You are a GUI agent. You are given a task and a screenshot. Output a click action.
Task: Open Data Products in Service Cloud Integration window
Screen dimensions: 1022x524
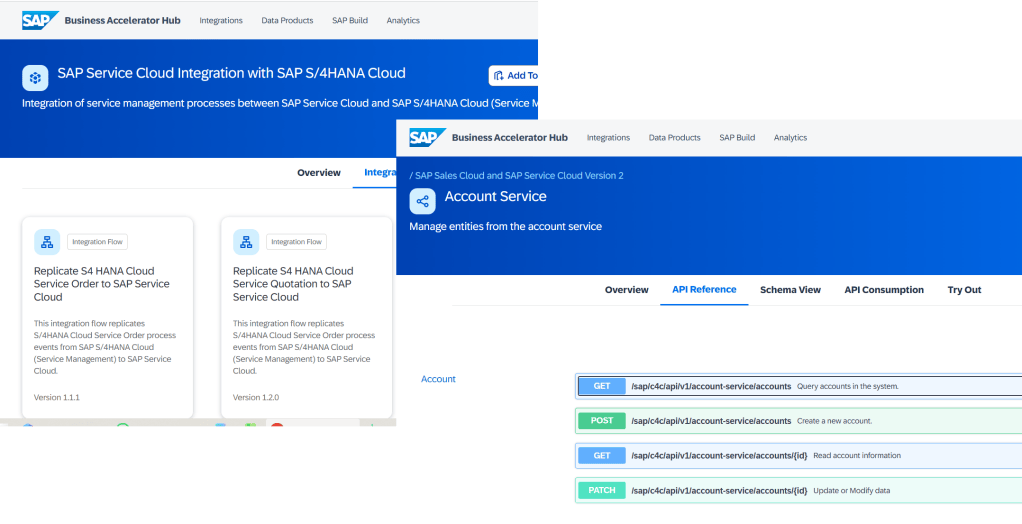287,20
